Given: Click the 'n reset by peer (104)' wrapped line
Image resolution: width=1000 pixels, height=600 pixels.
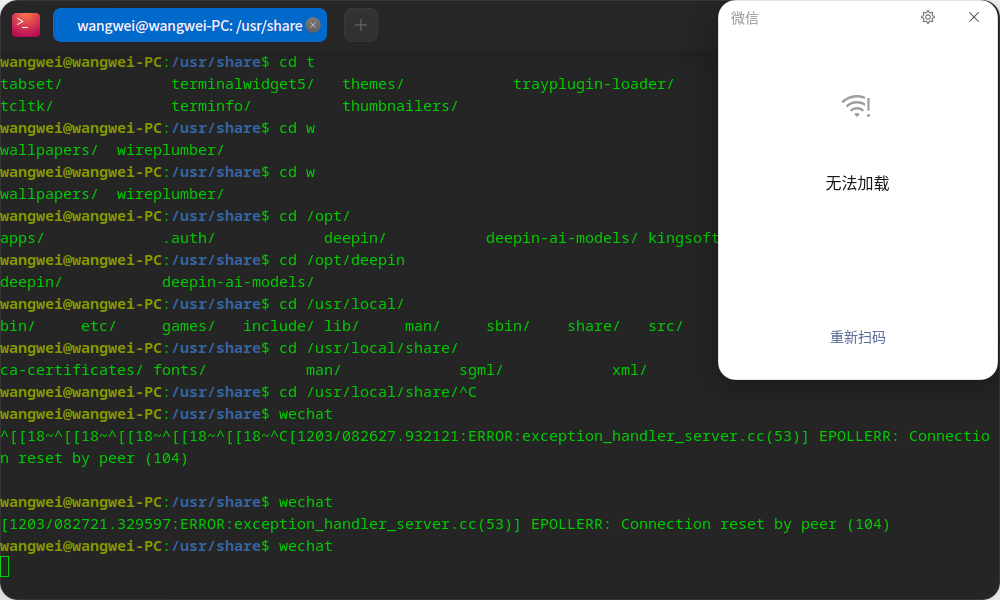Looking at the screenshot, I should pyautogui.click(x=94, y=458).
